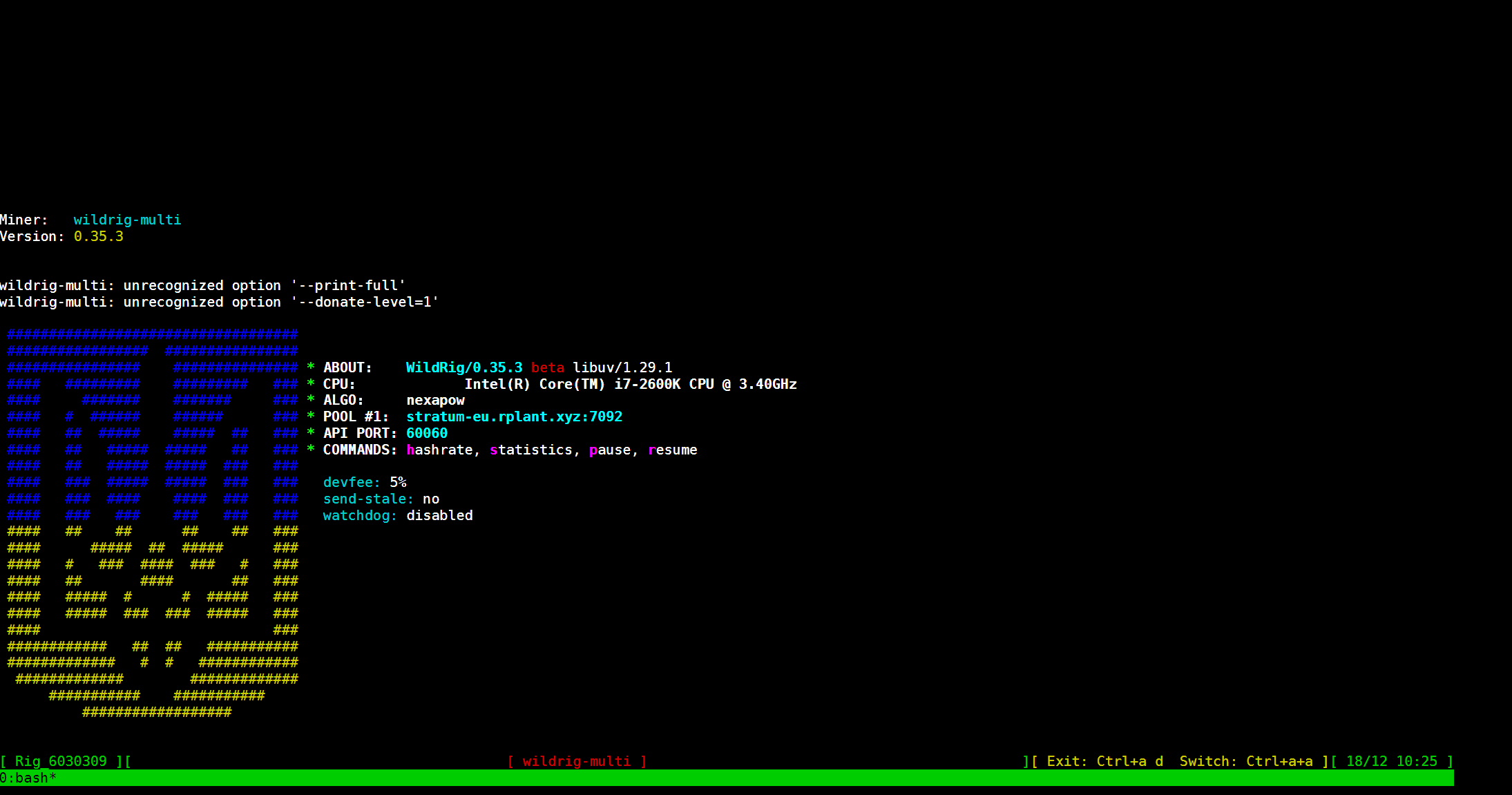Click the beta label in ABOUT line

[547, 367]
